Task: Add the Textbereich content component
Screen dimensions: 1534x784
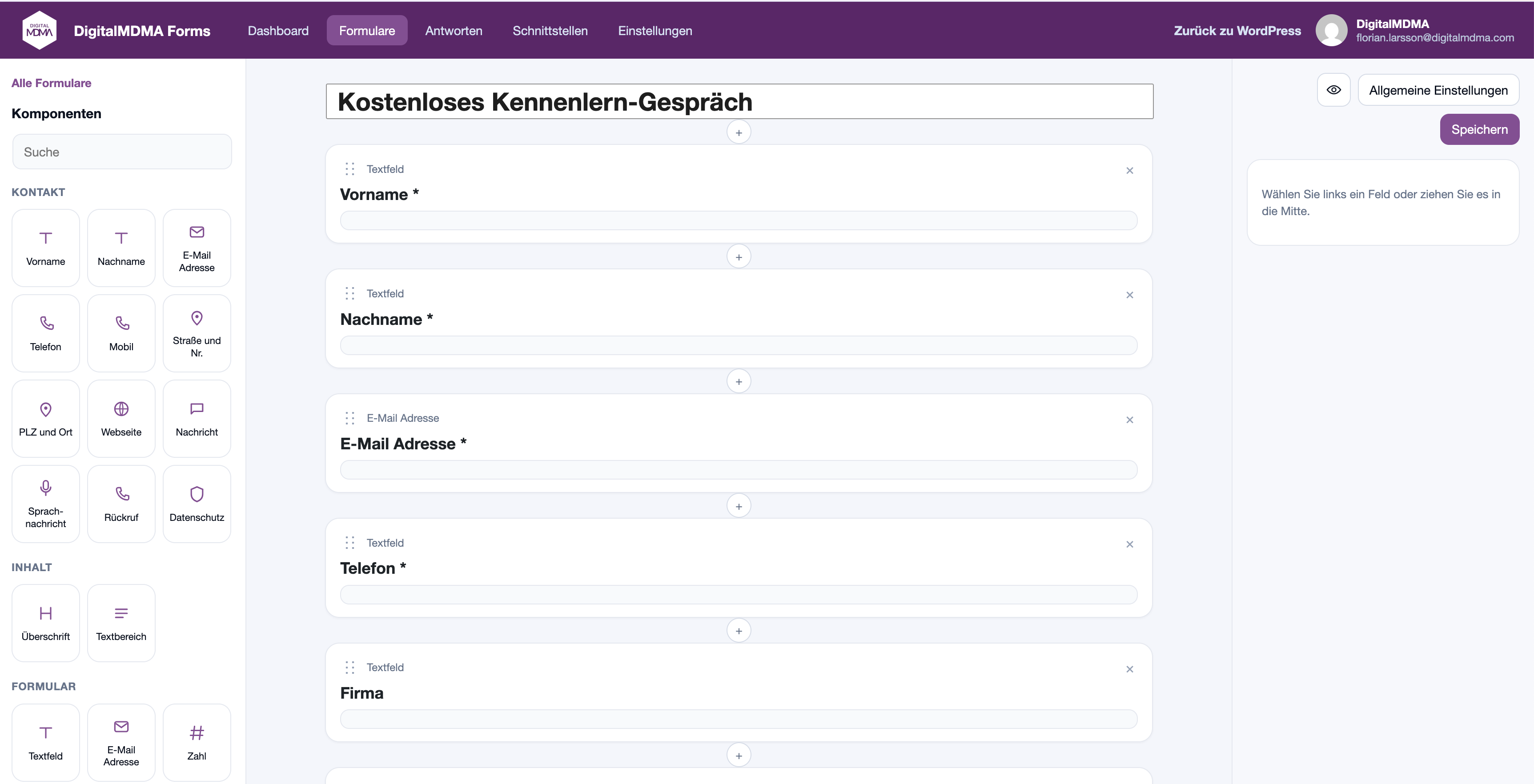Action: pyautogui.click(x=121, y=623)
